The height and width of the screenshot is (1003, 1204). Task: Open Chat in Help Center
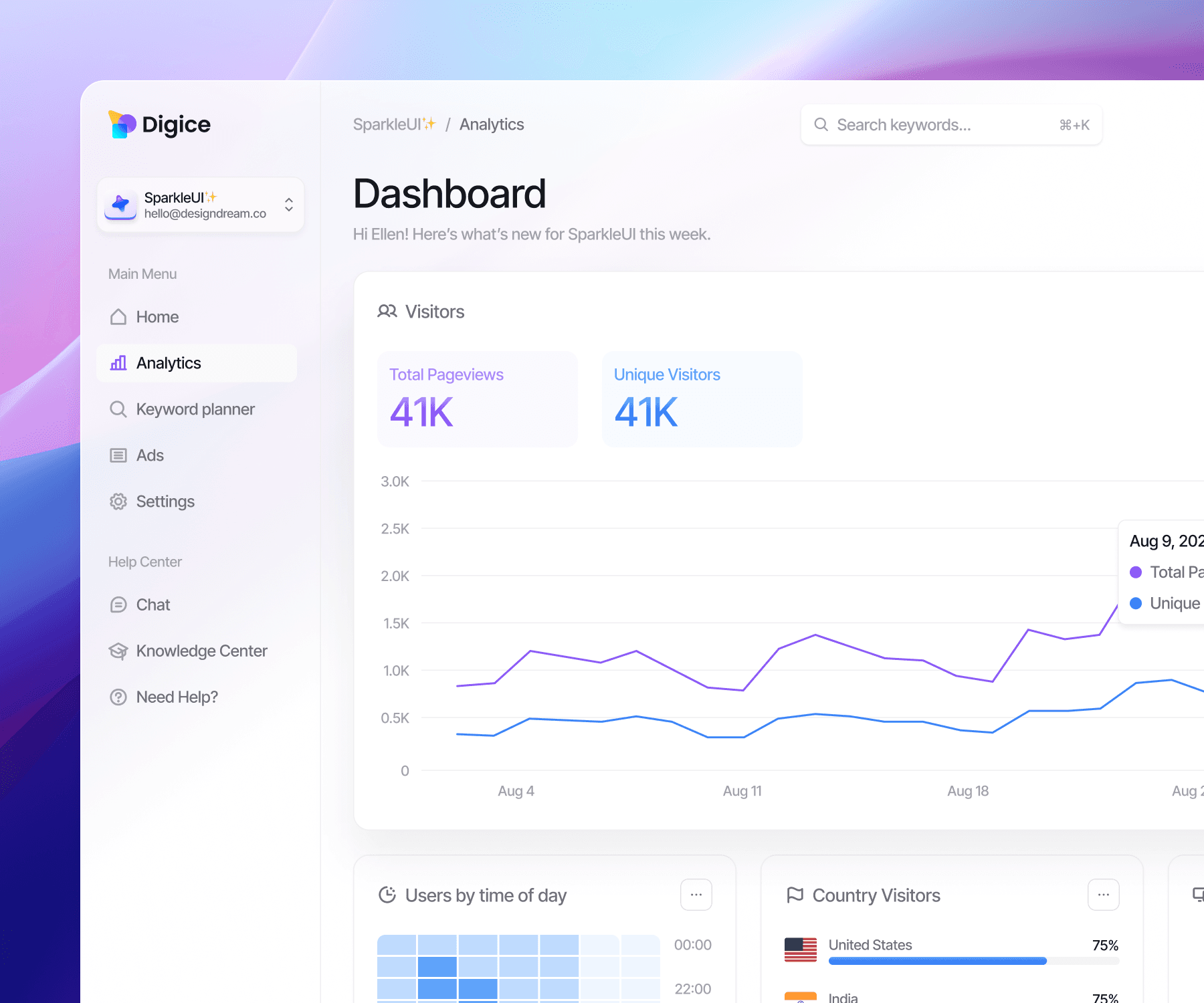pos(197,605)
